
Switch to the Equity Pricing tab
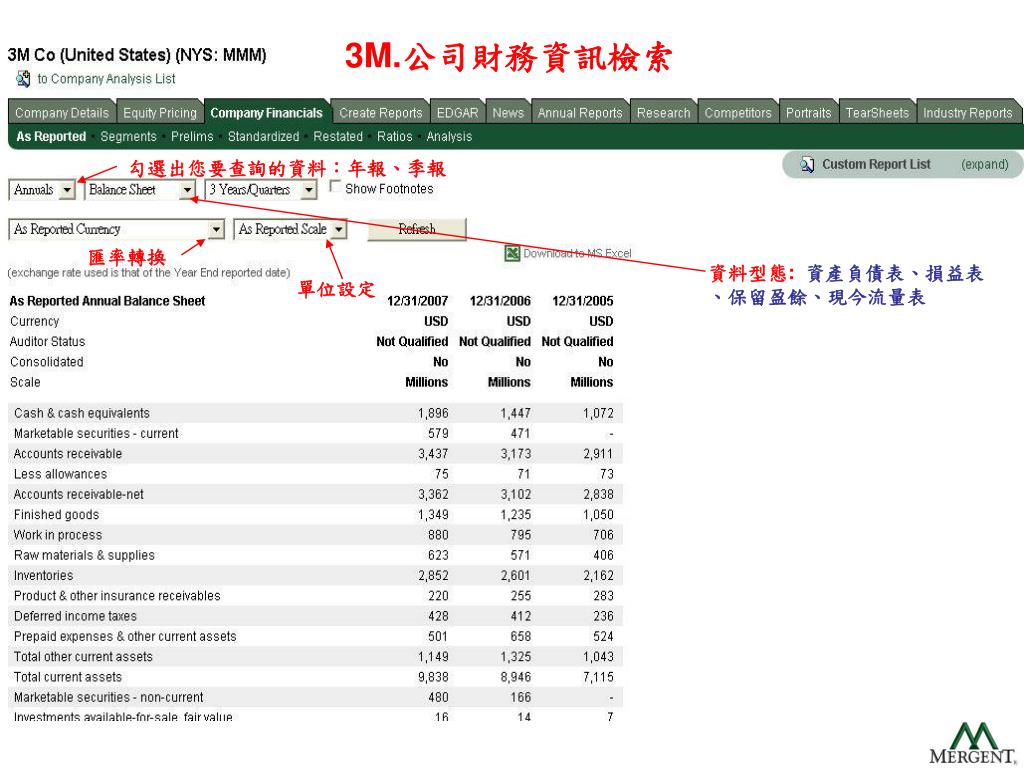click(x=160, y=113)
